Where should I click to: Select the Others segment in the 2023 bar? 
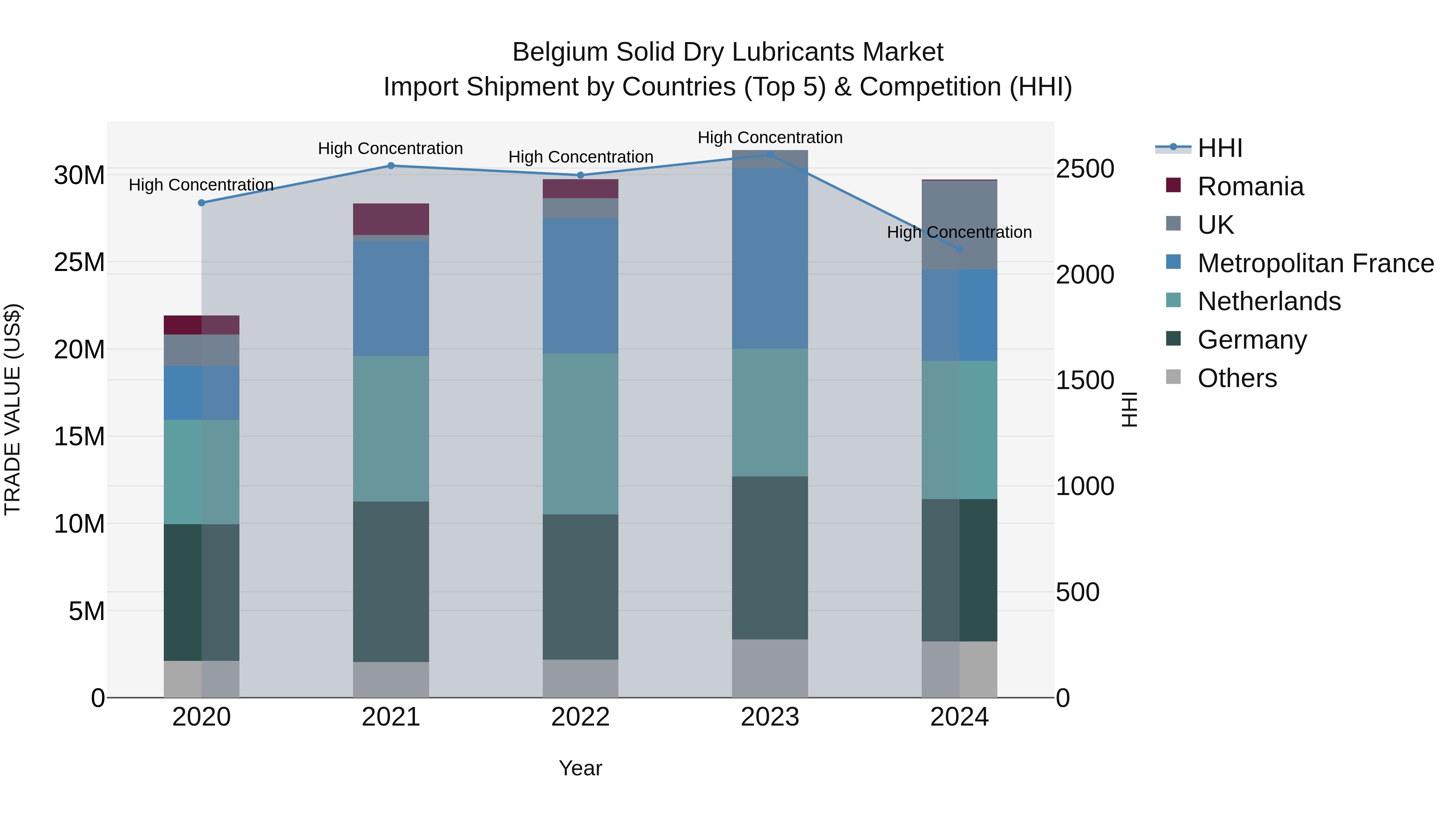pos(770,669)
